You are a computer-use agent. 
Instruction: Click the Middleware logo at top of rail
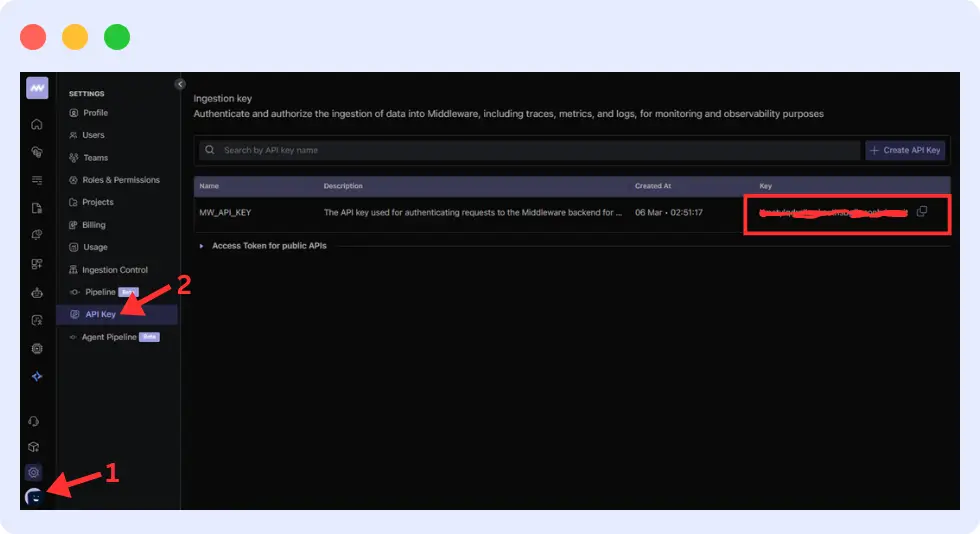(x=37, y=88)
